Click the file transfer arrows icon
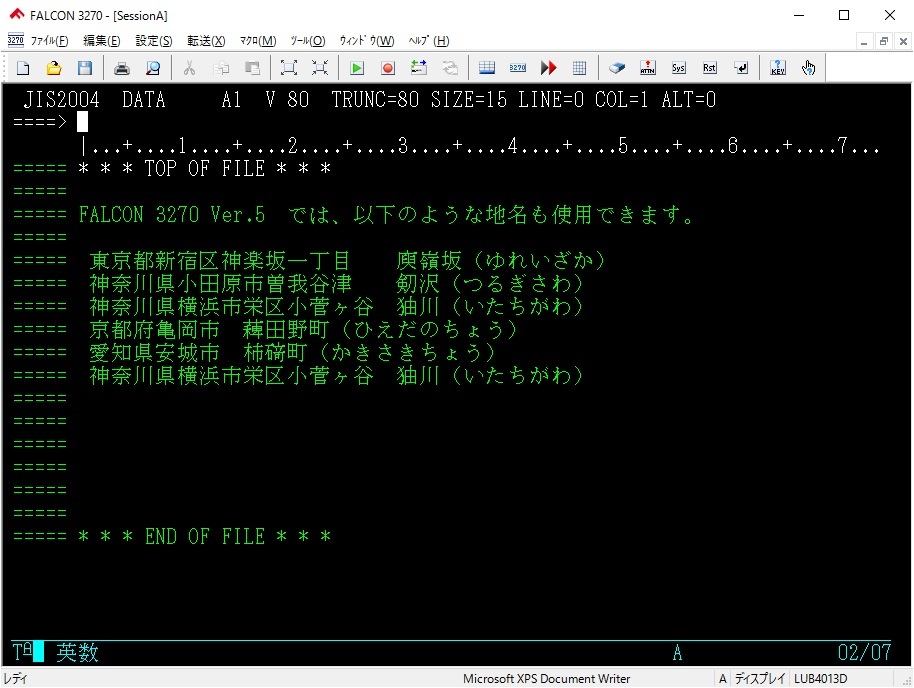Image resolution: width=914 pixels, height=688 pixels. click(x=419, y=68)
